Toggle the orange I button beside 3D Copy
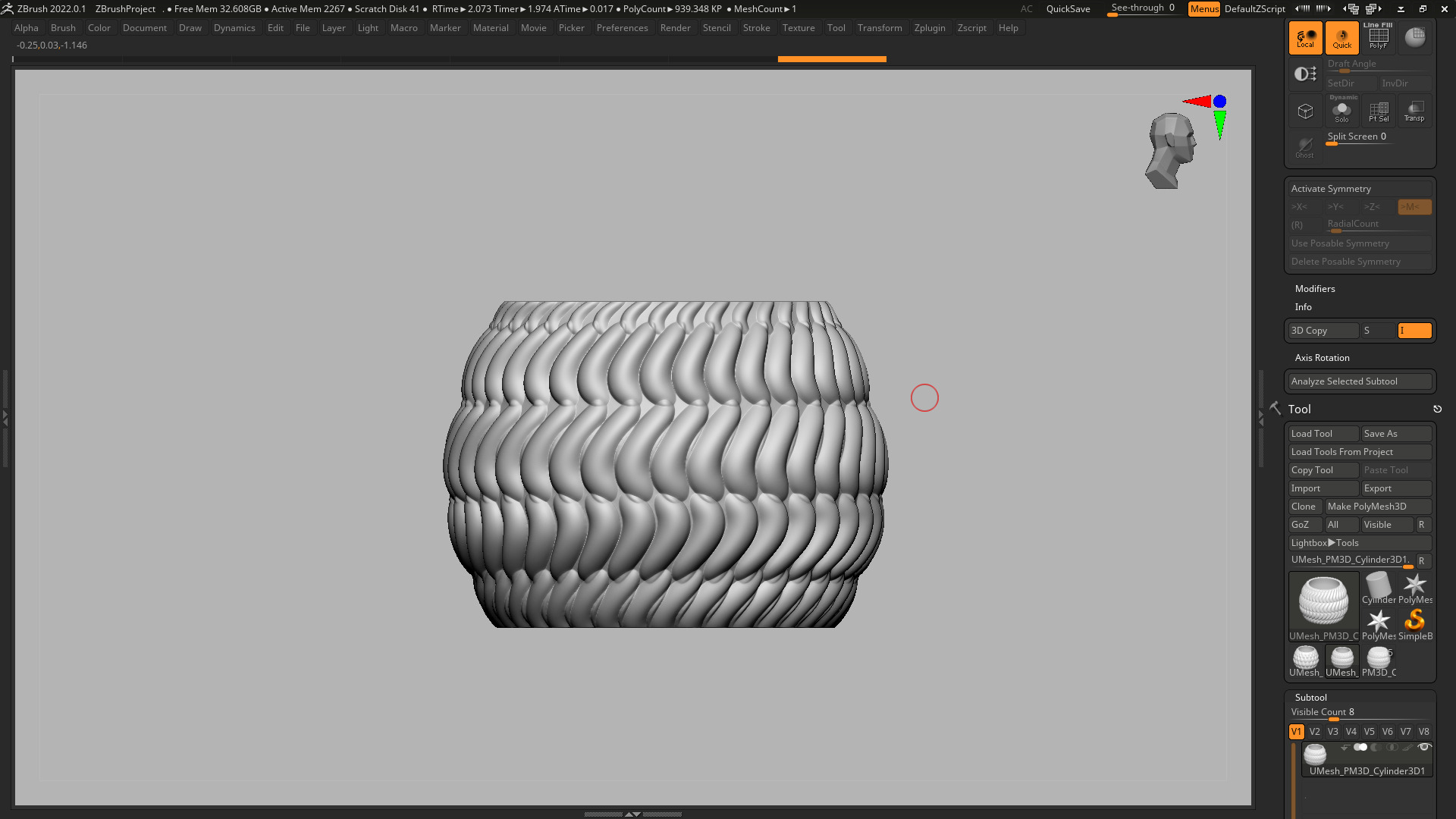The width and height of the screenshot is (1456, 819). coord(1414,331)
